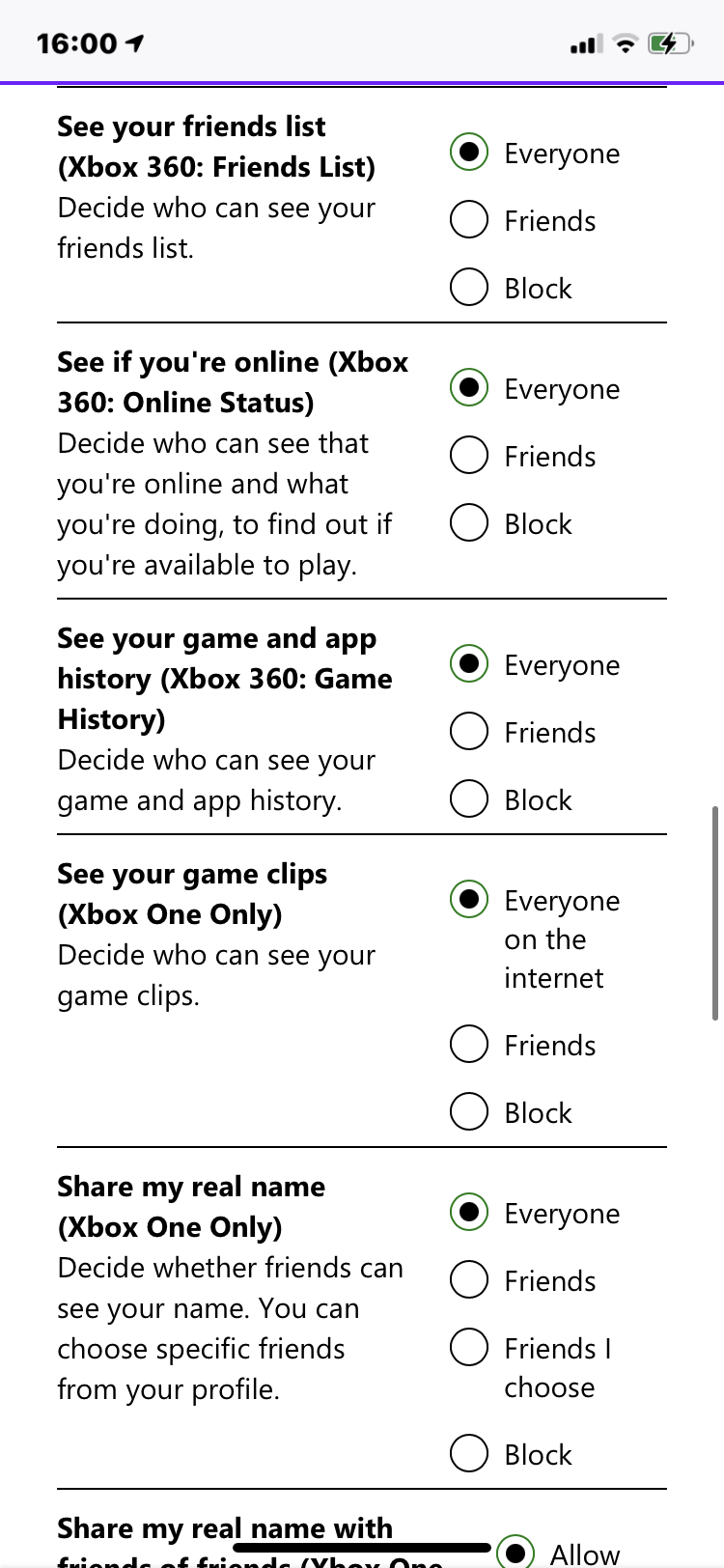724x1568 pixels.
Task: Choose Everyone for See if you're online
Action: click(469, 388)
